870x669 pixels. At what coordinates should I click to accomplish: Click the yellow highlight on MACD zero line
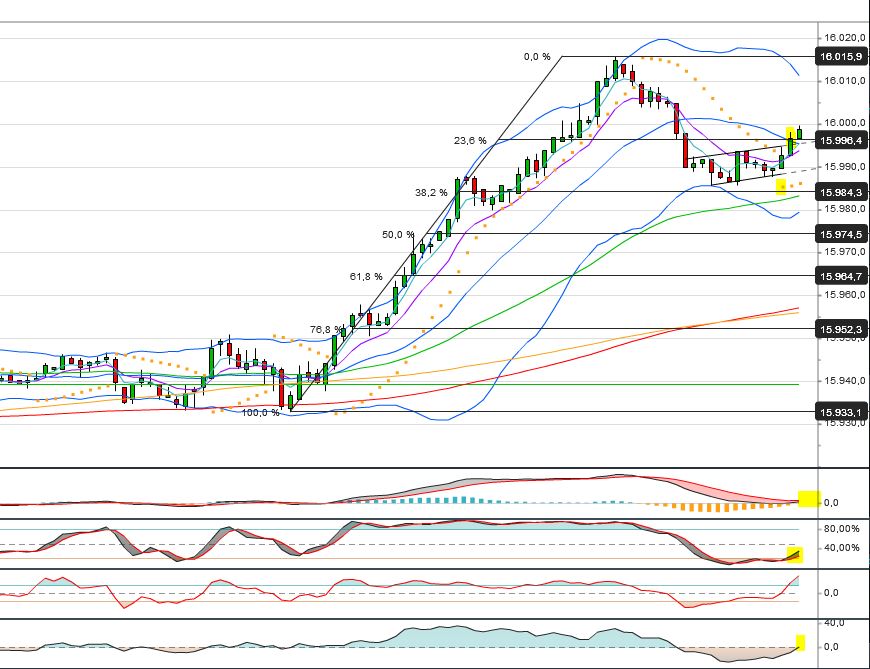(809, 499)
